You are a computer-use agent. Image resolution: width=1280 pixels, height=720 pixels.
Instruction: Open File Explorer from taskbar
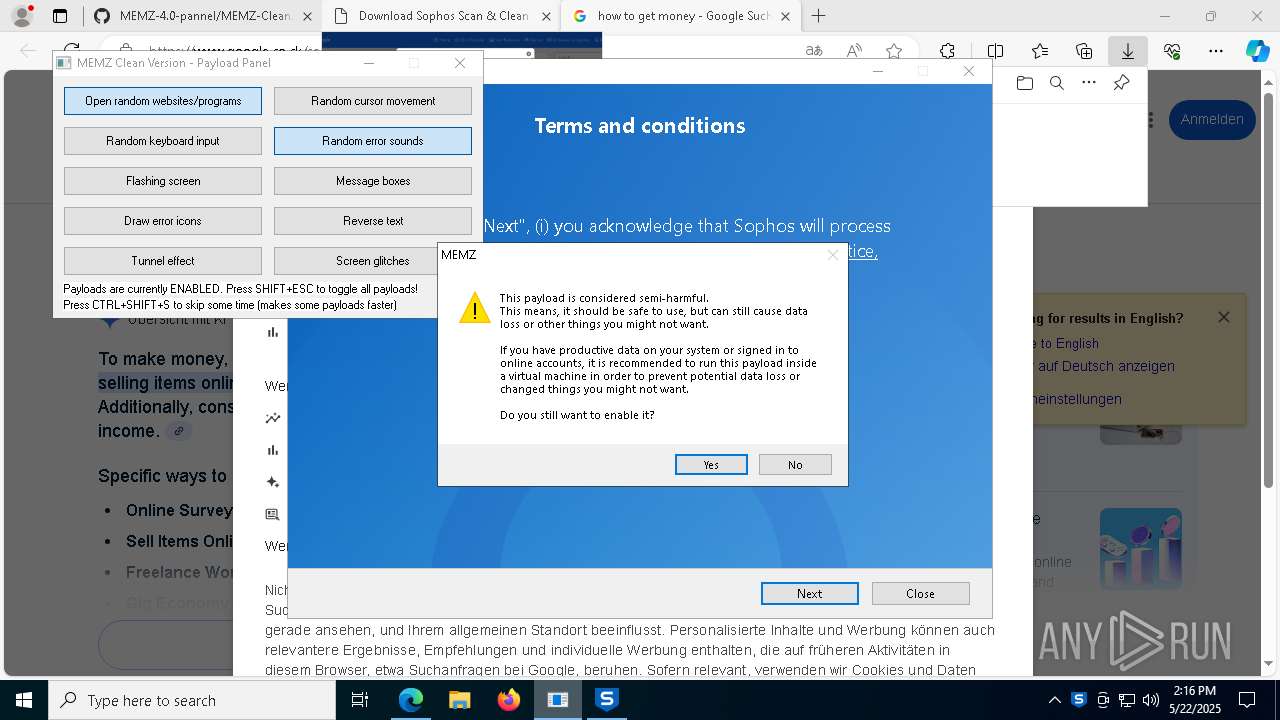pyautogui.click(x=459, y=700)
